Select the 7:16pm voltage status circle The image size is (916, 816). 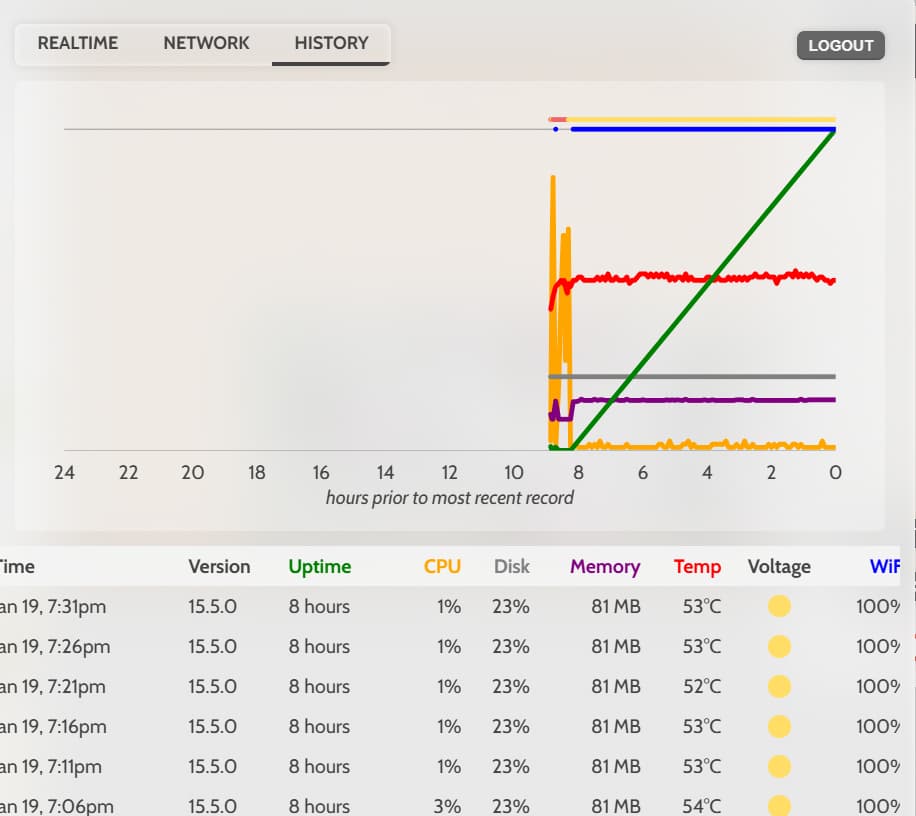tap(779, 726)
